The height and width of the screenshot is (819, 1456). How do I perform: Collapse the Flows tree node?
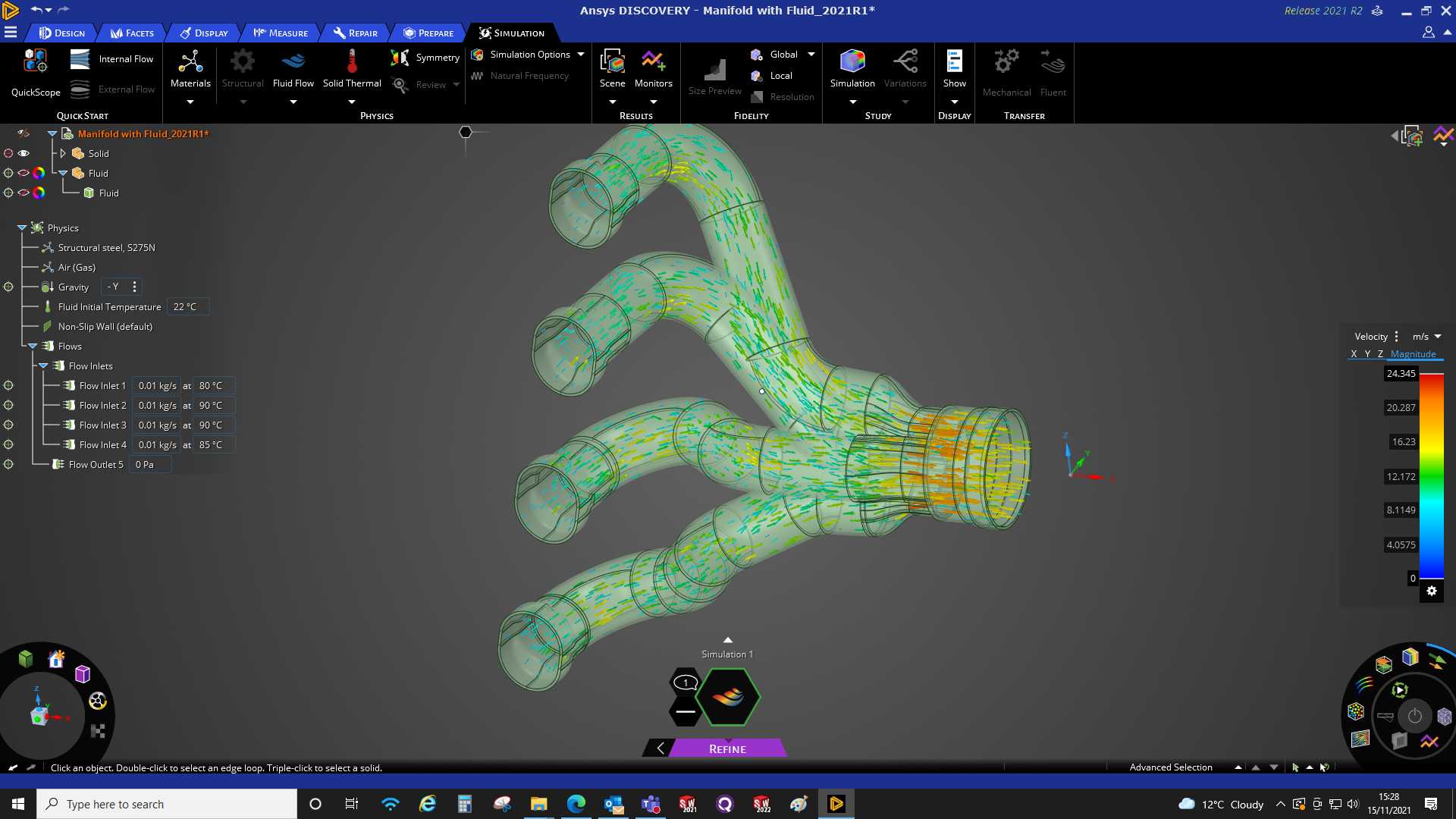tap(33, 346)
